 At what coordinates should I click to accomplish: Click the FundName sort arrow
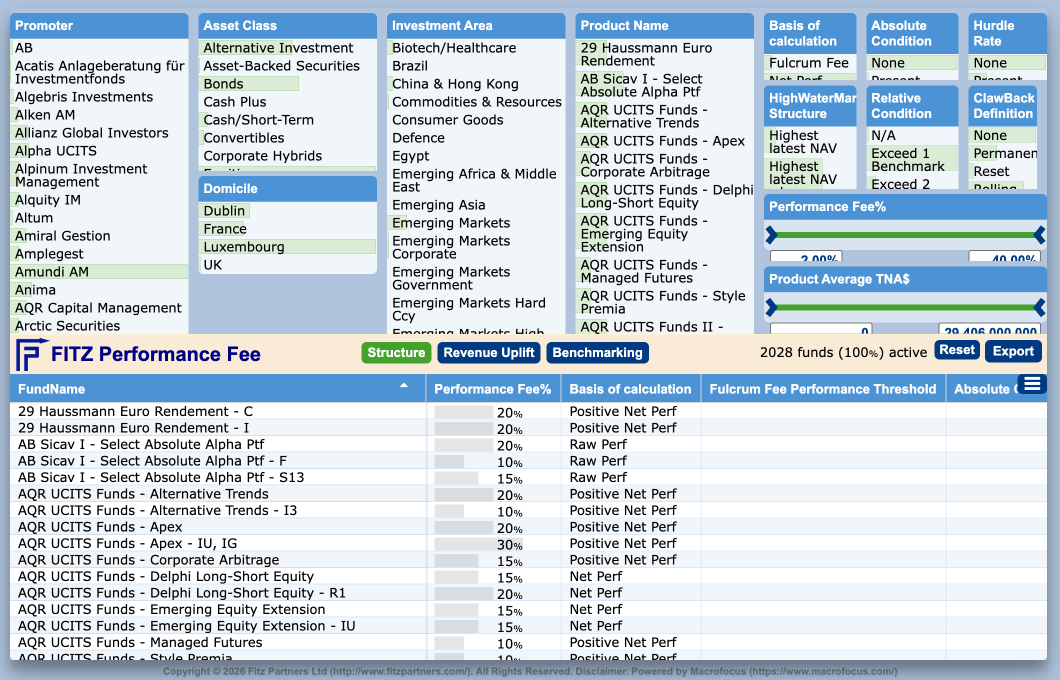[404, 385]
